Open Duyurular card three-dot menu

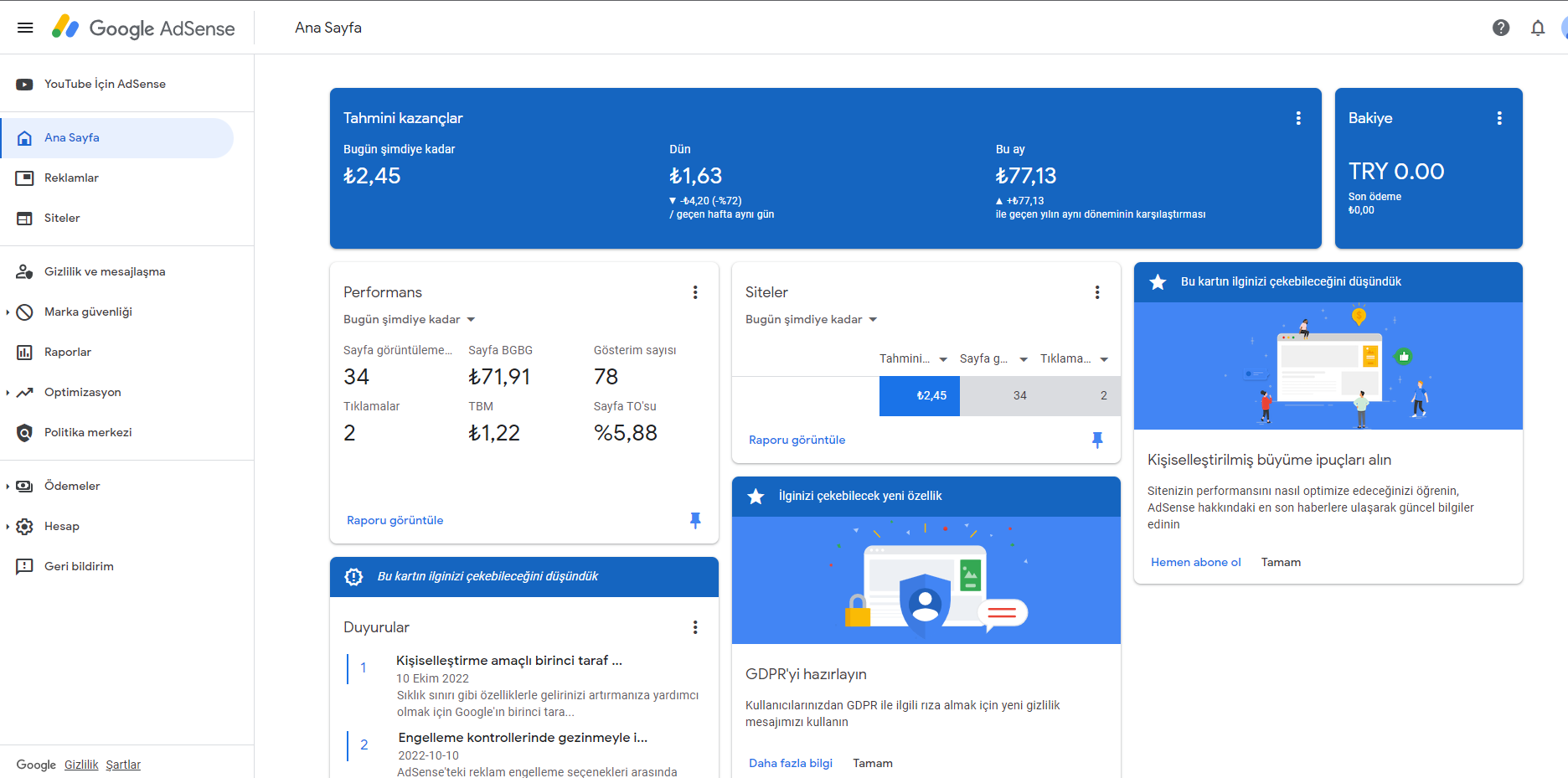coord(695,627)
